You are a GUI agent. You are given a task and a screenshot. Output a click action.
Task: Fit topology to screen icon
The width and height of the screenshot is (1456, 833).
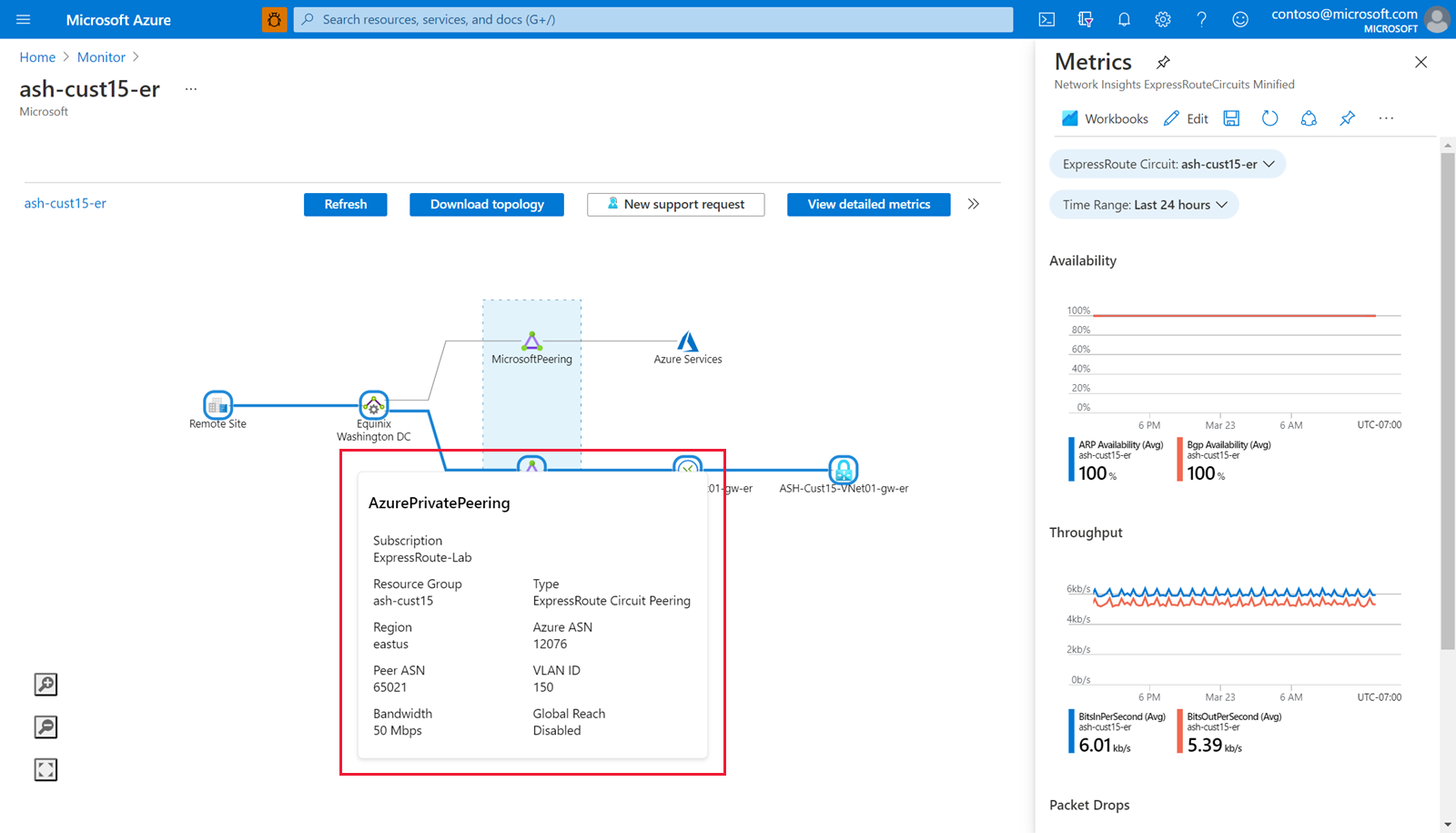(45, 770)
